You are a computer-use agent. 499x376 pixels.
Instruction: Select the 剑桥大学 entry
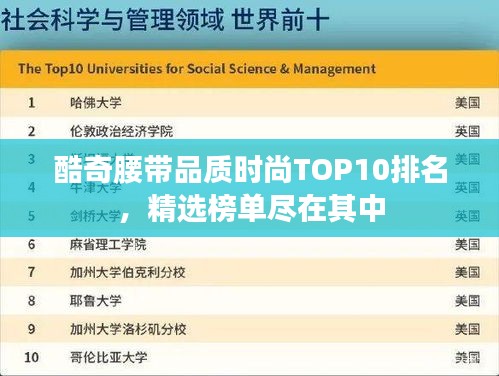click(96, 216)
